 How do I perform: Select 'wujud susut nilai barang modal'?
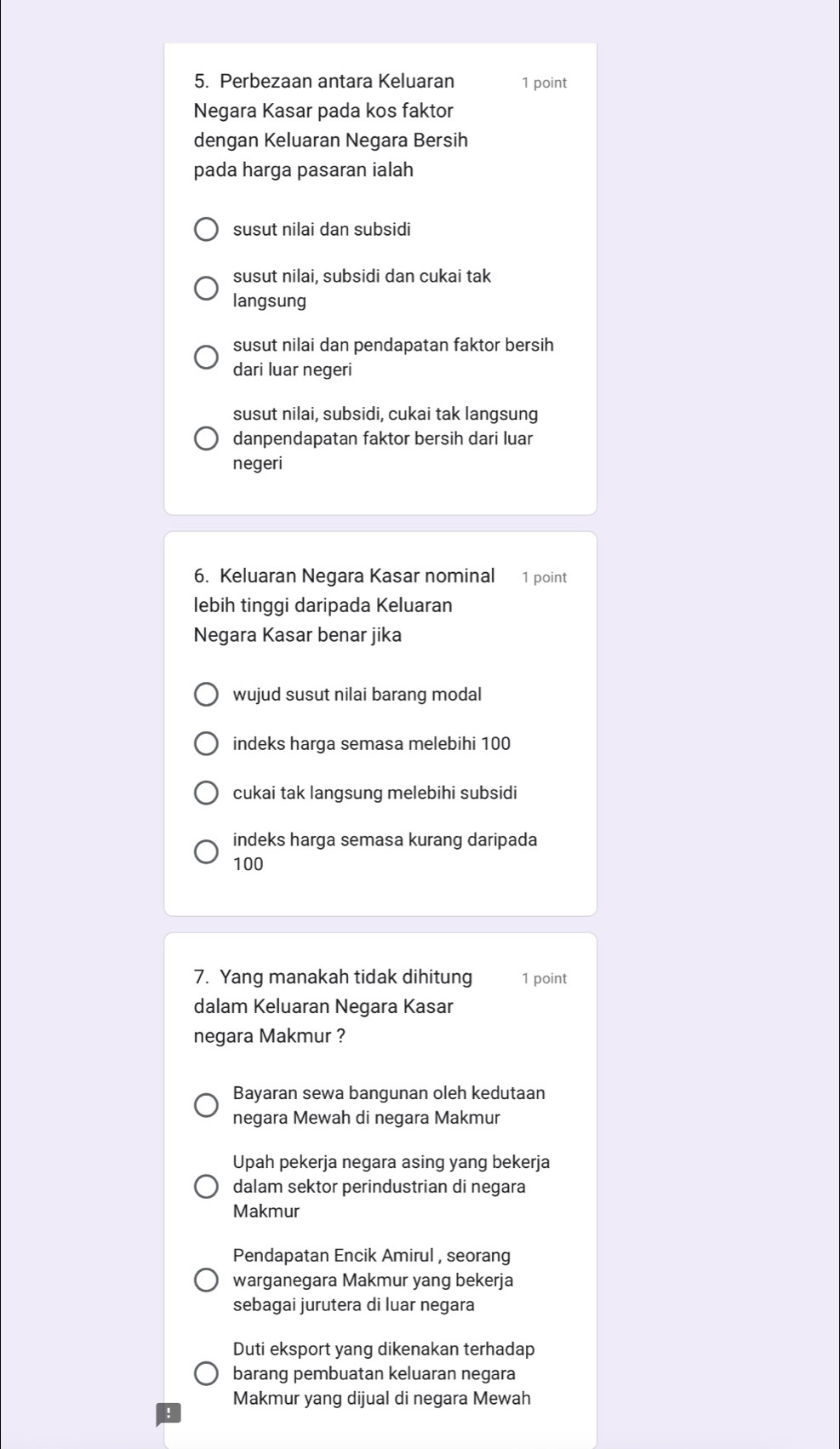coord(206,695)
